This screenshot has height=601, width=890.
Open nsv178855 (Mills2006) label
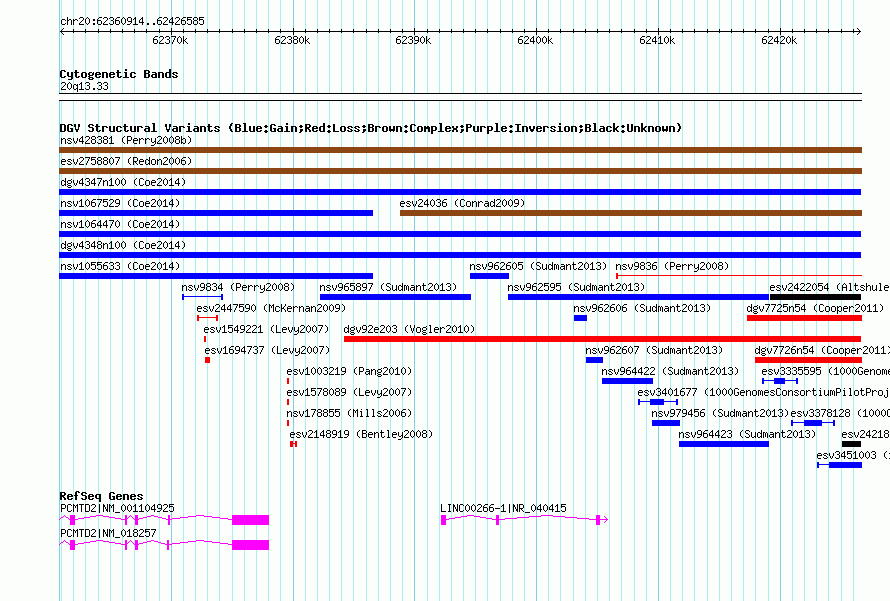349,413
